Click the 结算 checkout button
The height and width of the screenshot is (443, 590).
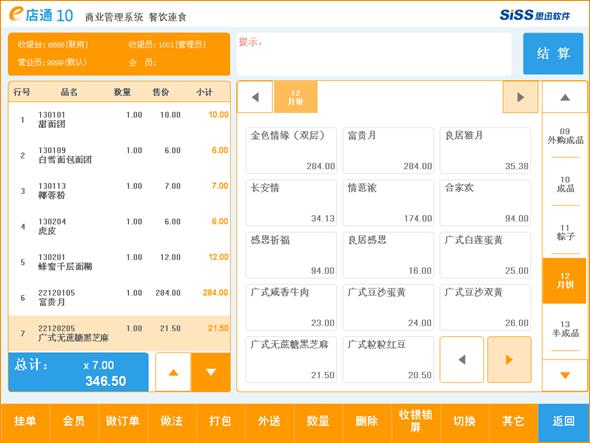[553, 53]
